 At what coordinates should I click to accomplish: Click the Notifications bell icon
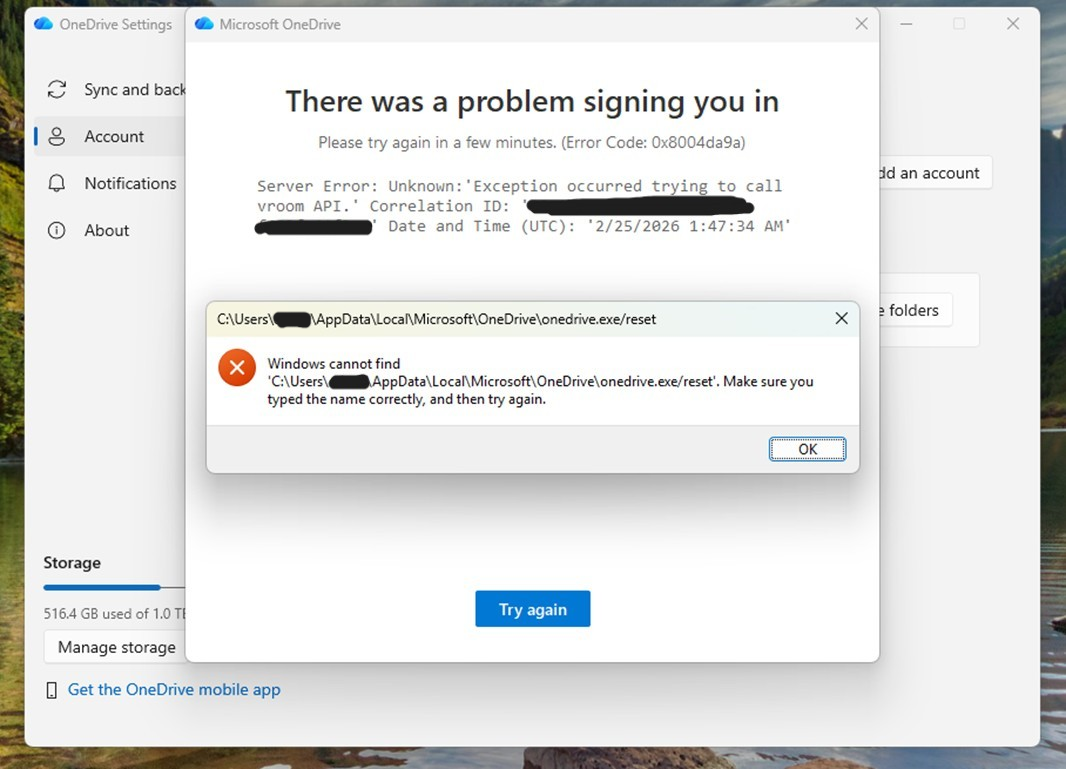click(x=57, y=183)
